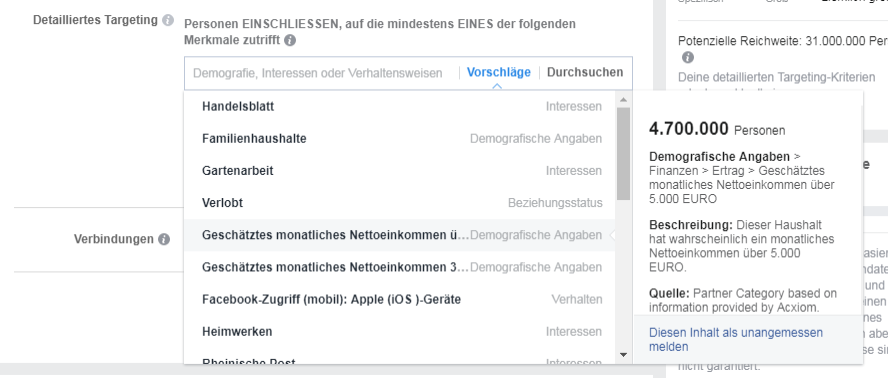
Task: Click 'Quelle: Partner Category' description text
Action: pos(742,301)
